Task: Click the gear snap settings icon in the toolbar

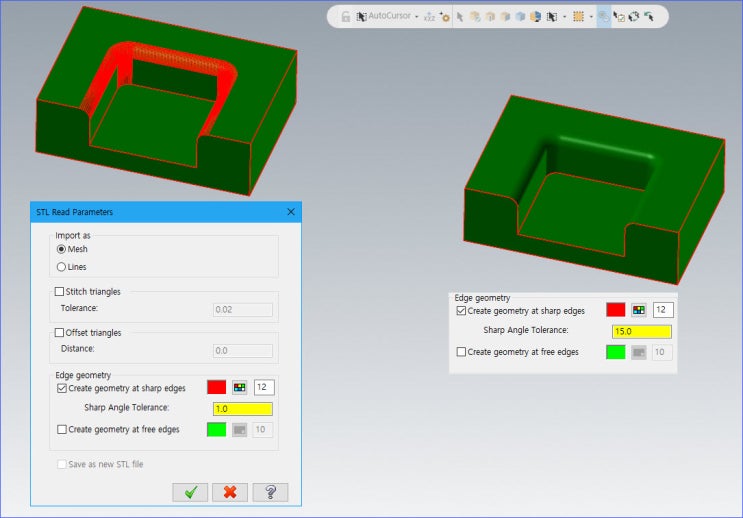Action: (444, 17)
